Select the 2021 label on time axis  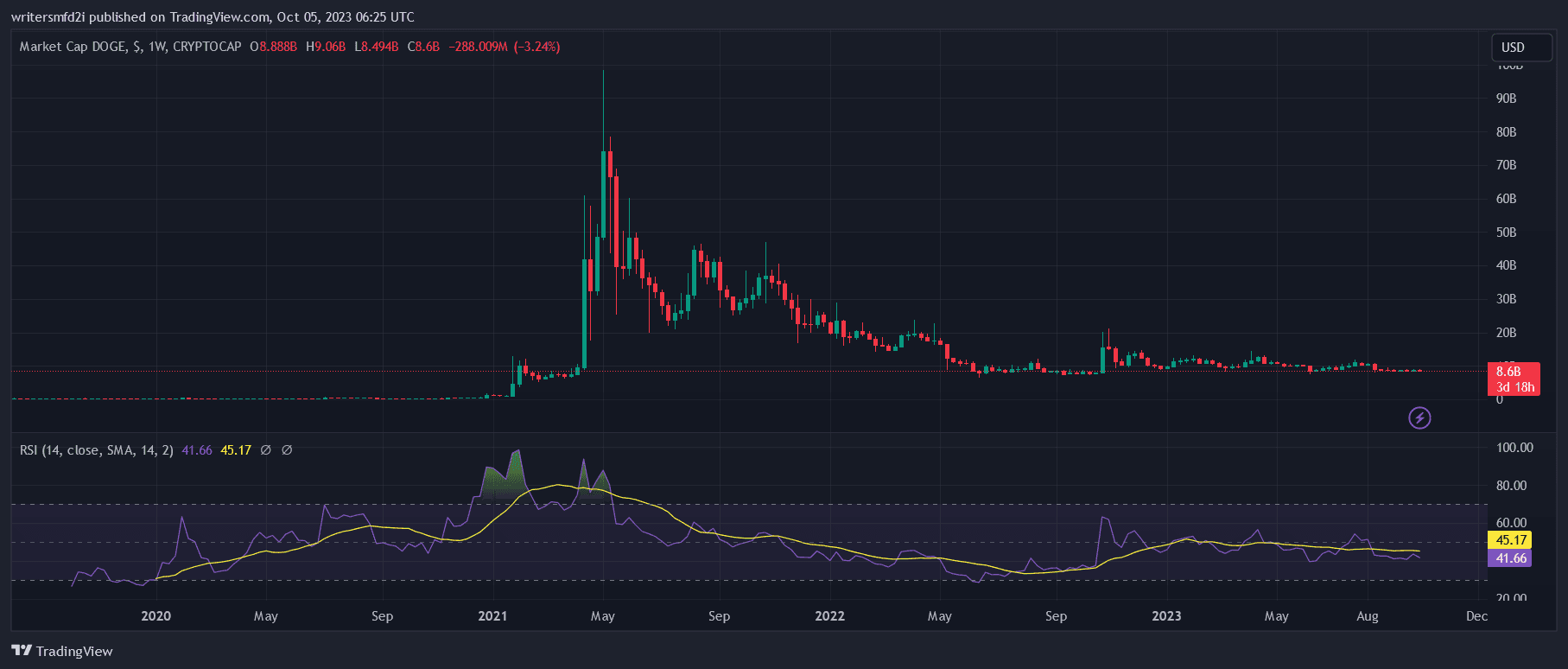point(492,616)
